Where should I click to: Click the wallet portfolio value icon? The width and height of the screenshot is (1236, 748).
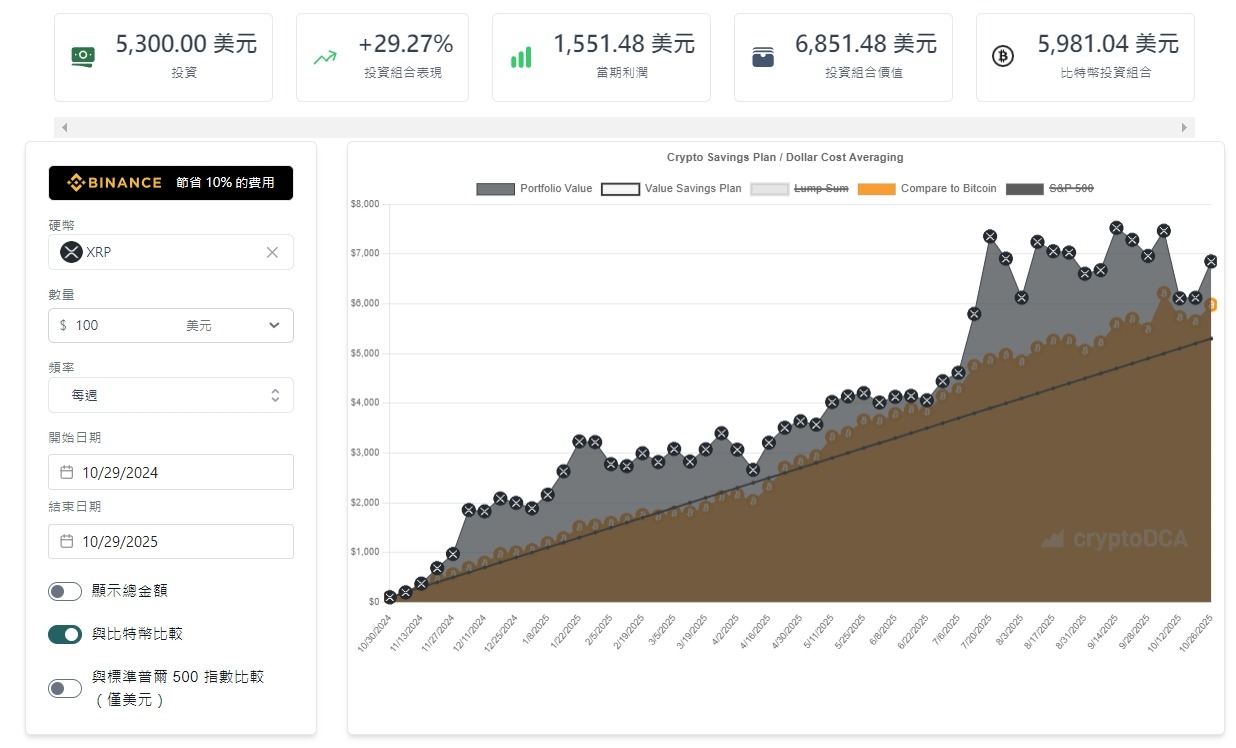(x=763, y=57)
